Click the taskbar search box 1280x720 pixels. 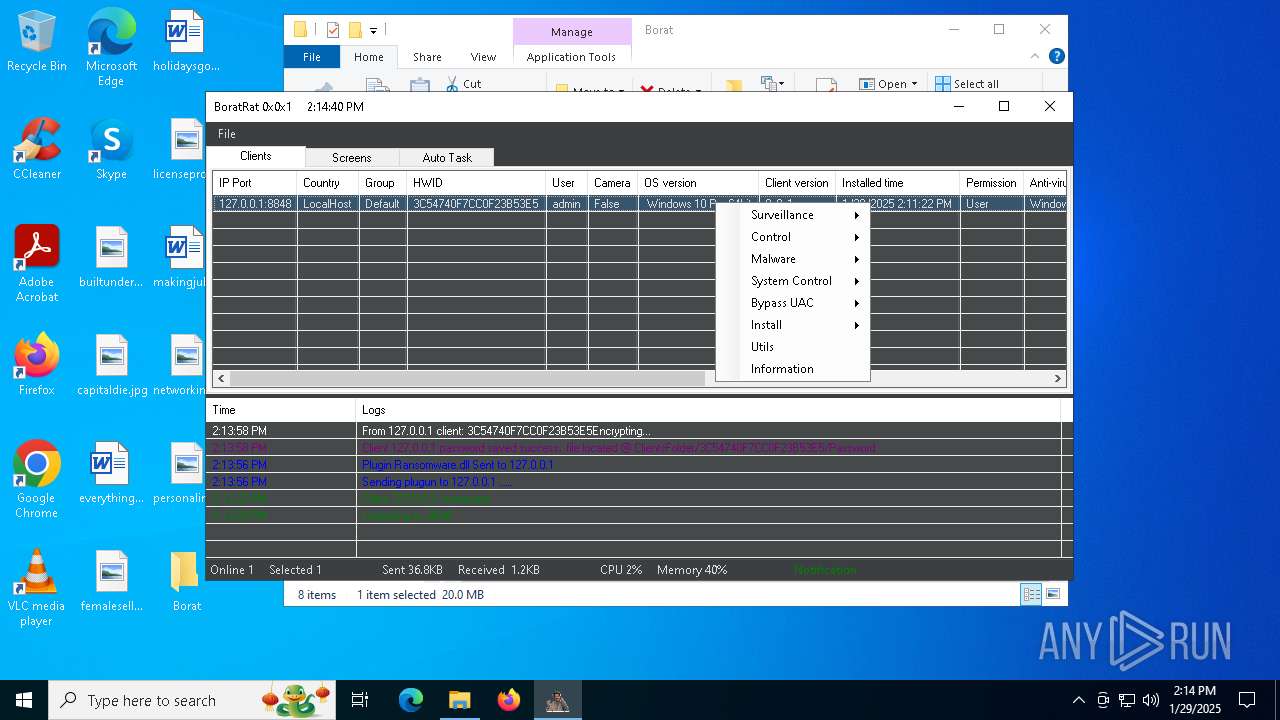tap(192, 700)
